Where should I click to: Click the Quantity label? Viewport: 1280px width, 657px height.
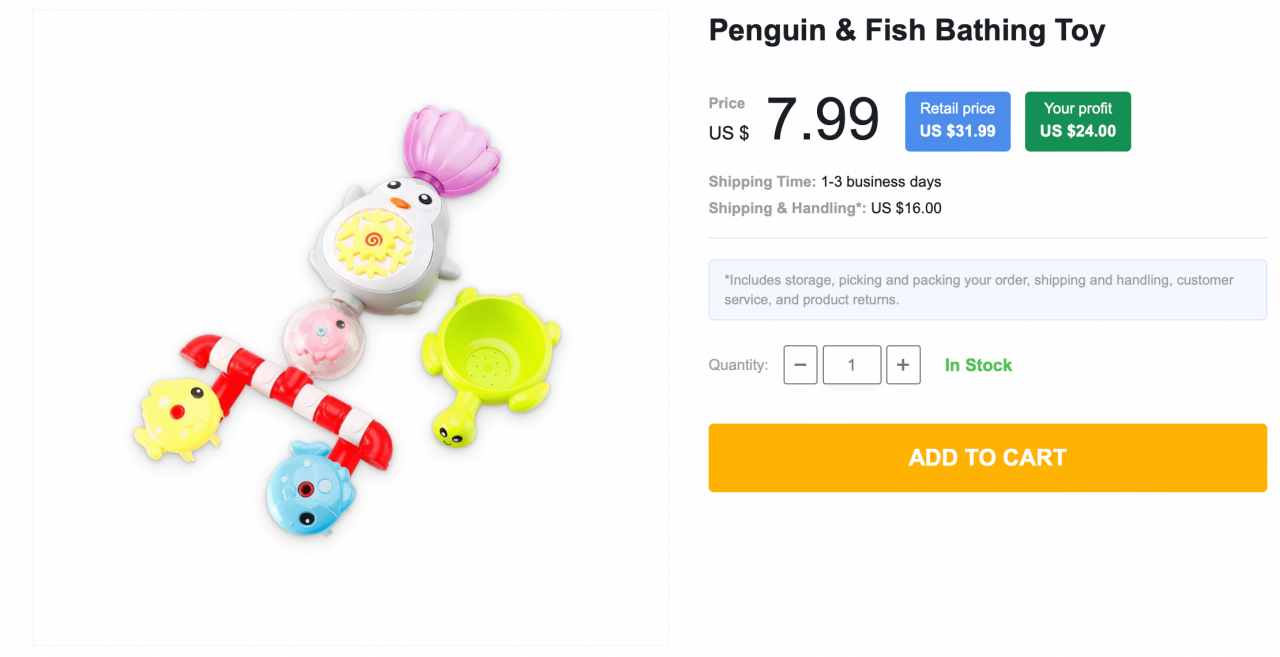[738, 365]
